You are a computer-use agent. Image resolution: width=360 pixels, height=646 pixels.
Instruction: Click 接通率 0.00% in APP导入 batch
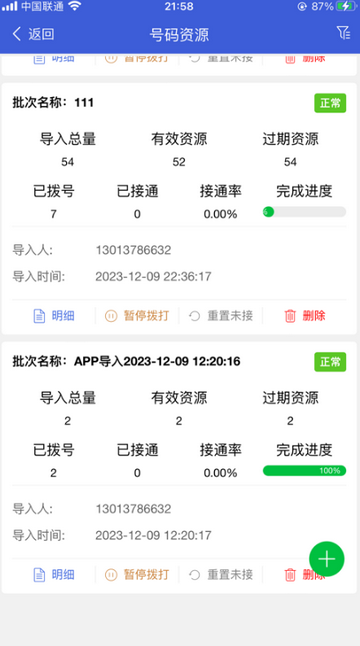coord(220,473)
